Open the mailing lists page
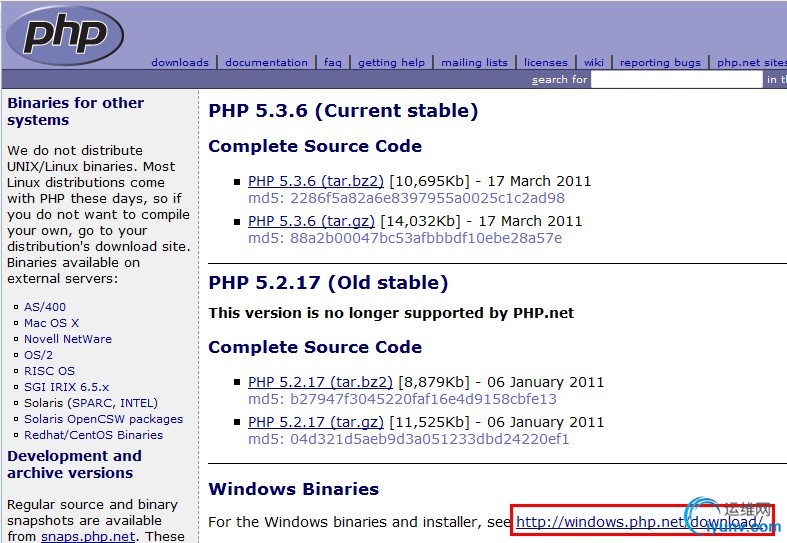 tap(474, 63)
